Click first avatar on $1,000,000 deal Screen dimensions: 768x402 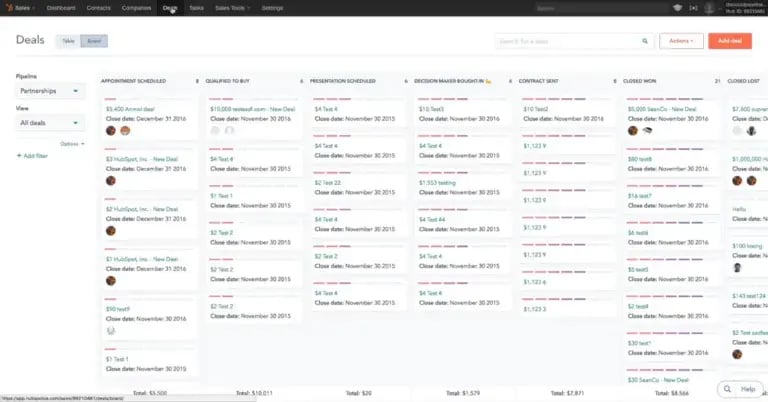pos(737,181)
